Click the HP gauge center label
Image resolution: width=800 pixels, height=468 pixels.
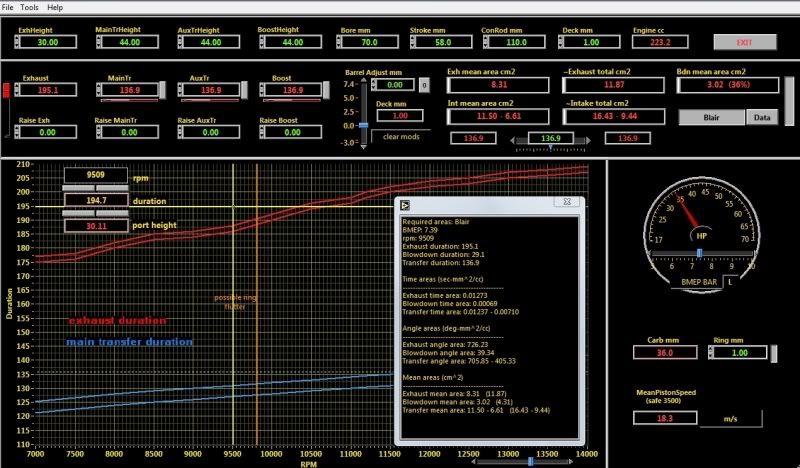(x=702, y=236)
